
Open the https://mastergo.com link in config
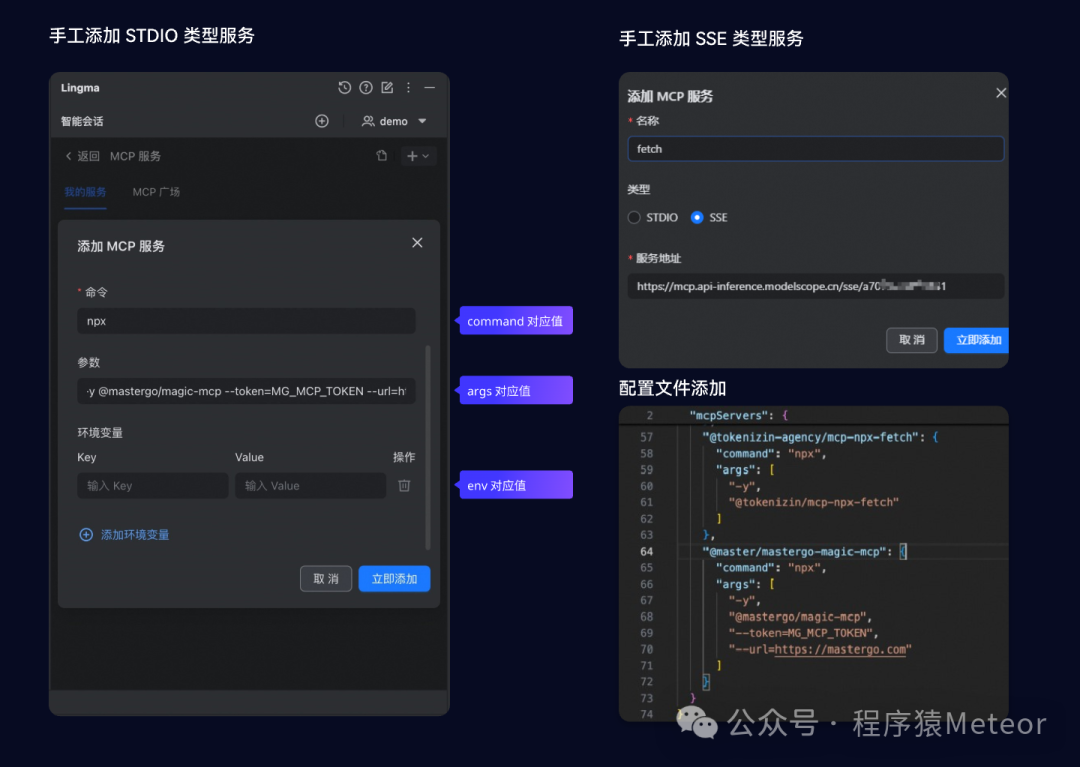[840, 649]
